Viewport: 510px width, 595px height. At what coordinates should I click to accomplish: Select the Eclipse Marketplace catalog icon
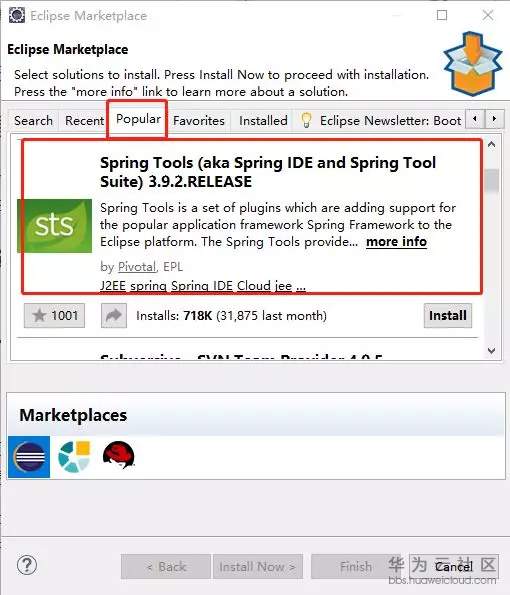29,456
